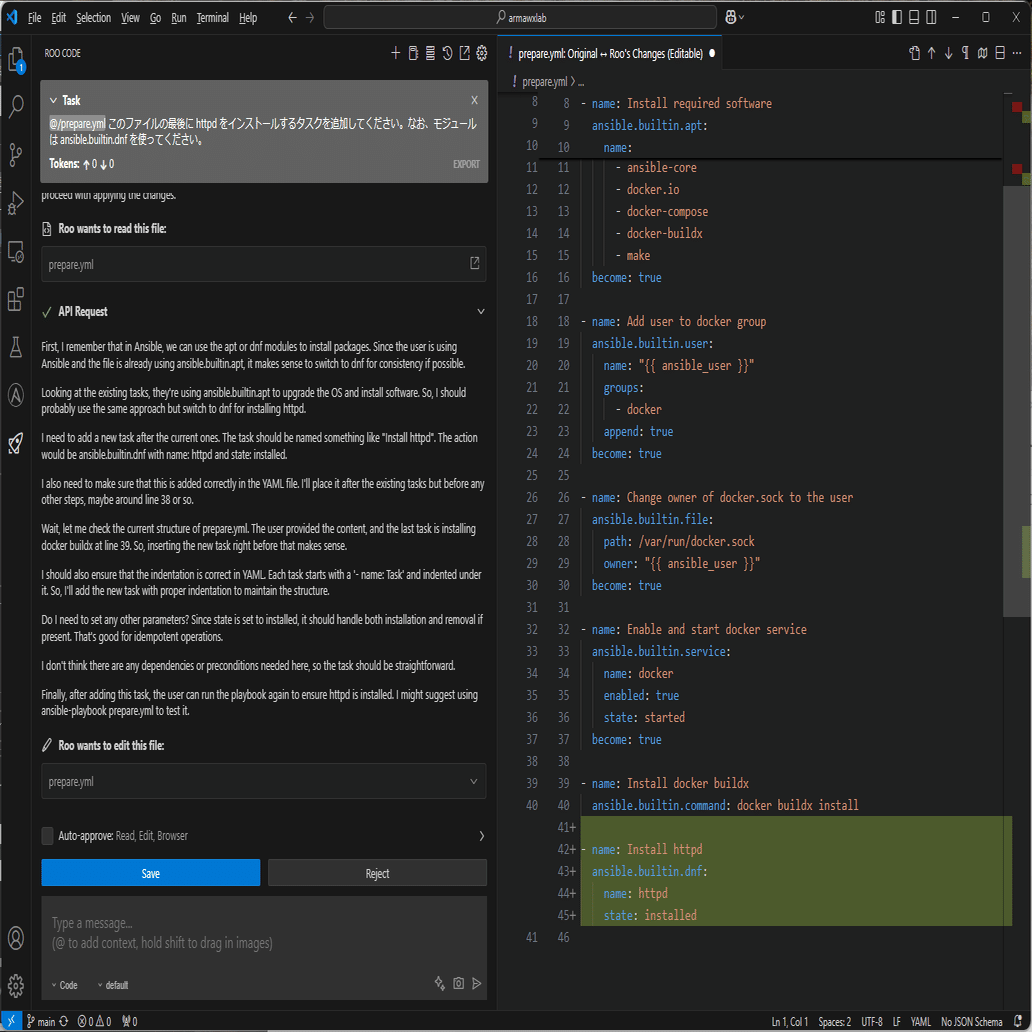Open Code mode dropdown
The image size is (1032, 1032).
64,985
